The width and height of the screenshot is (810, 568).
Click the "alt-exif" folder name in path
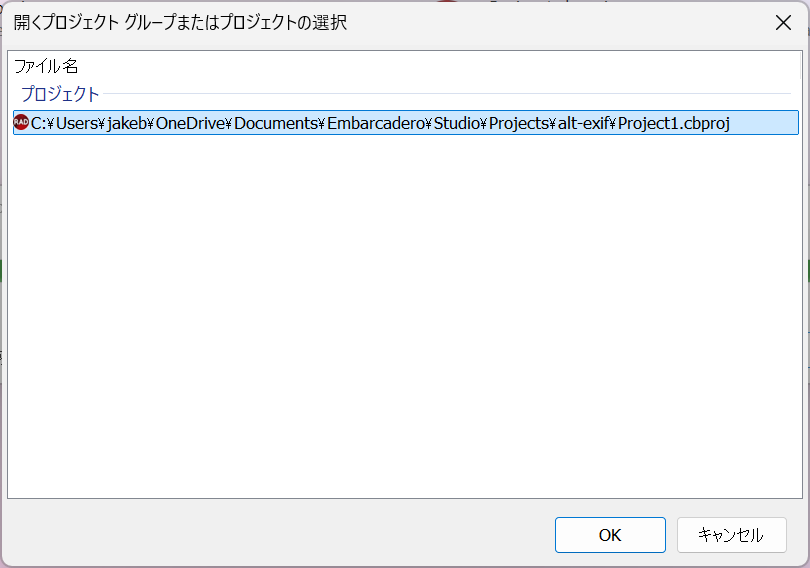pos(580,123)
